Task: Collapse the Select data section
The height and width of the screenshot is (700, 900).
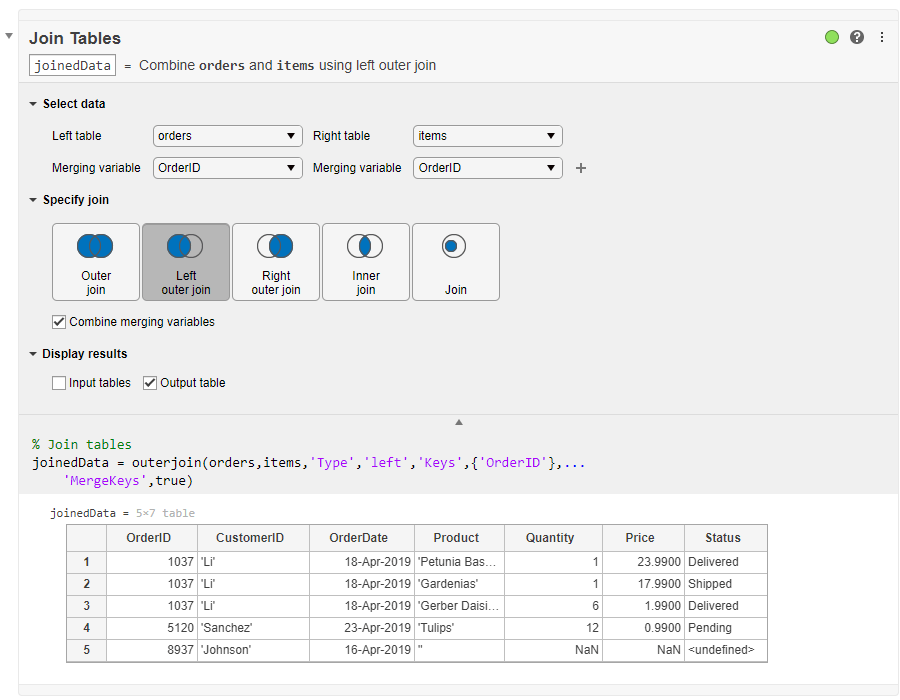Action: (x=33, y=104)
